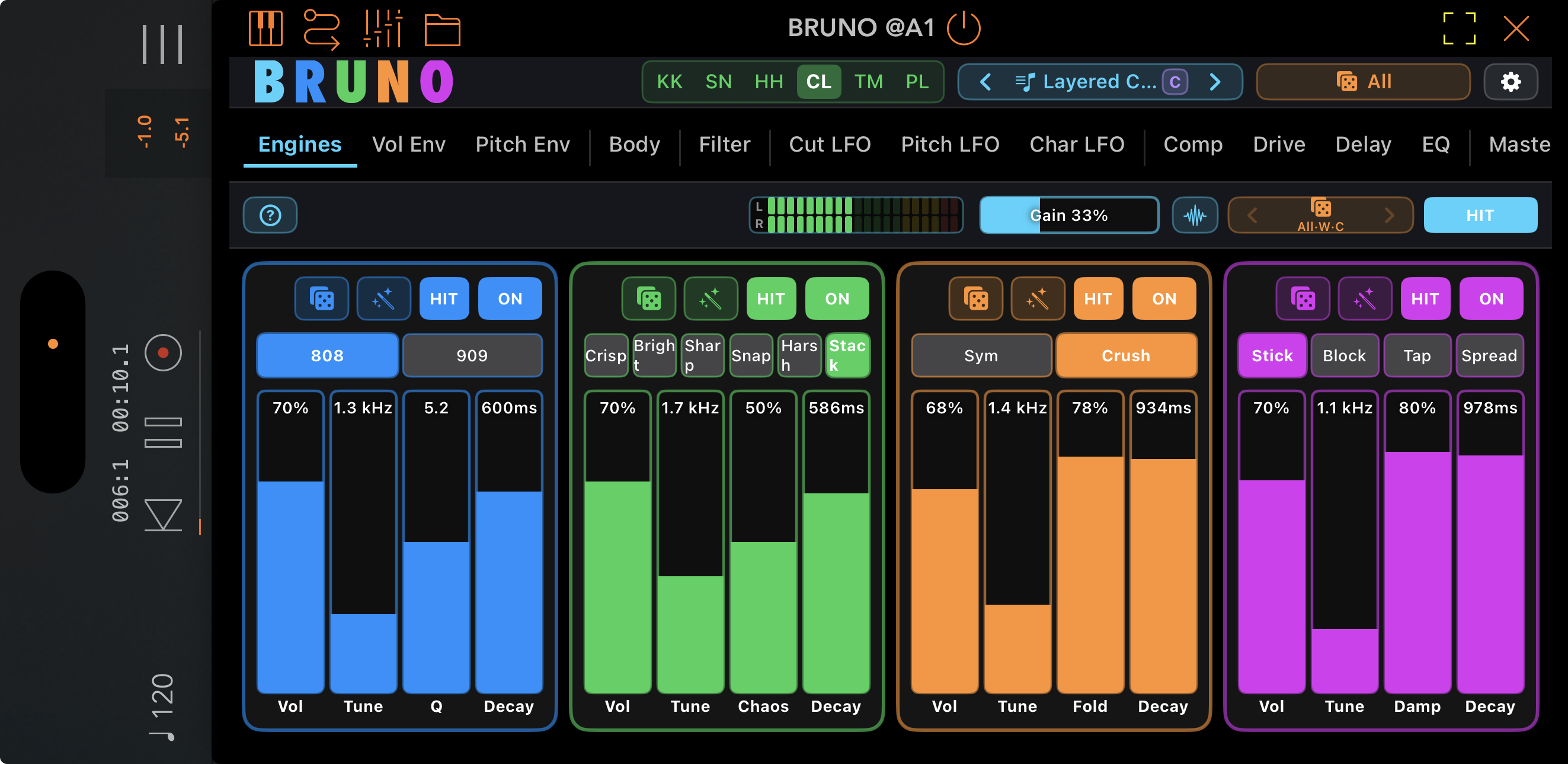The image size is (1568, 764).
Task: Select the Crush mode in orange engine
Action: [x=1125, y=355]
